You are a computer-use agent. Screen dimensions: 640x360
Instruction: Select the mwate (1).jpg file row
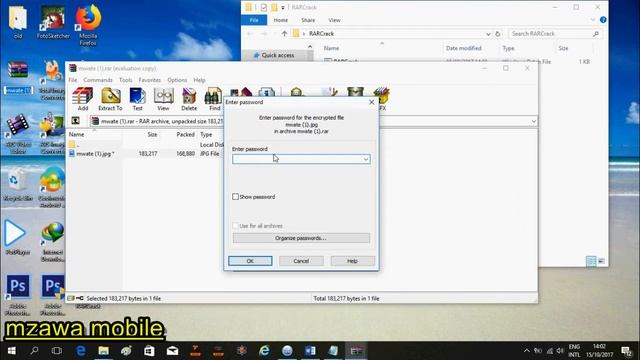(145, 154)
